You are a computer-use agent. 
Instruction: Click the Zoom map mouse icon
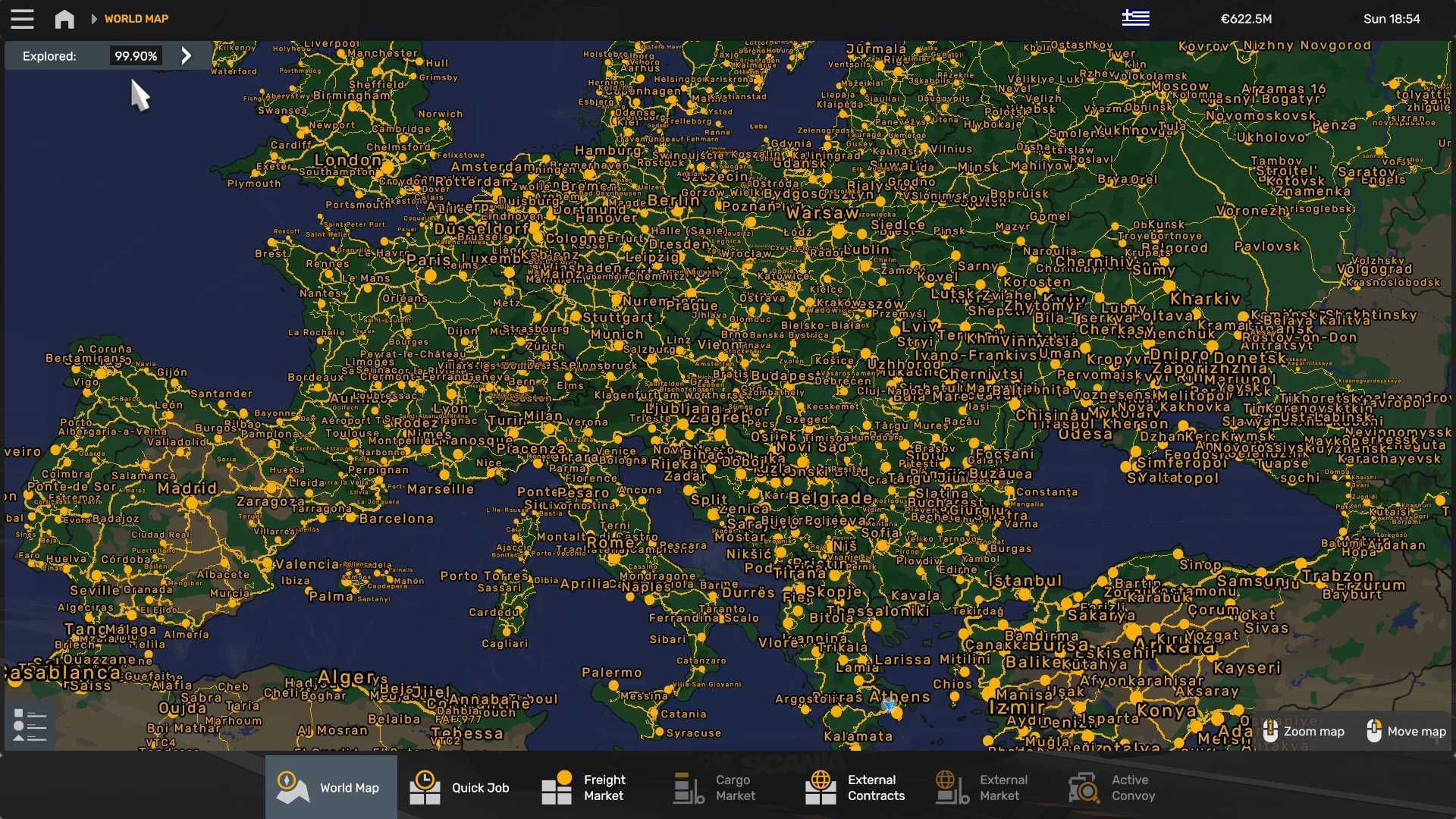point(1270,731)
